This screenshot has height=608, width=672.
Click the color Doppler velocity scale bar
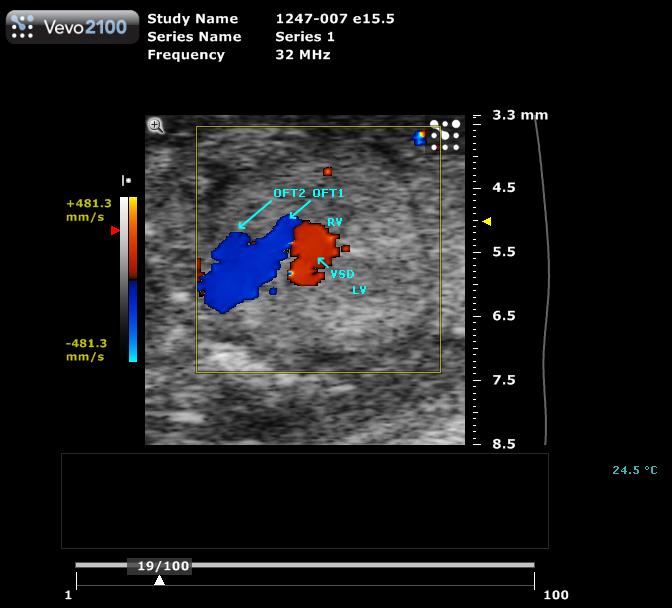click(133, 279)
